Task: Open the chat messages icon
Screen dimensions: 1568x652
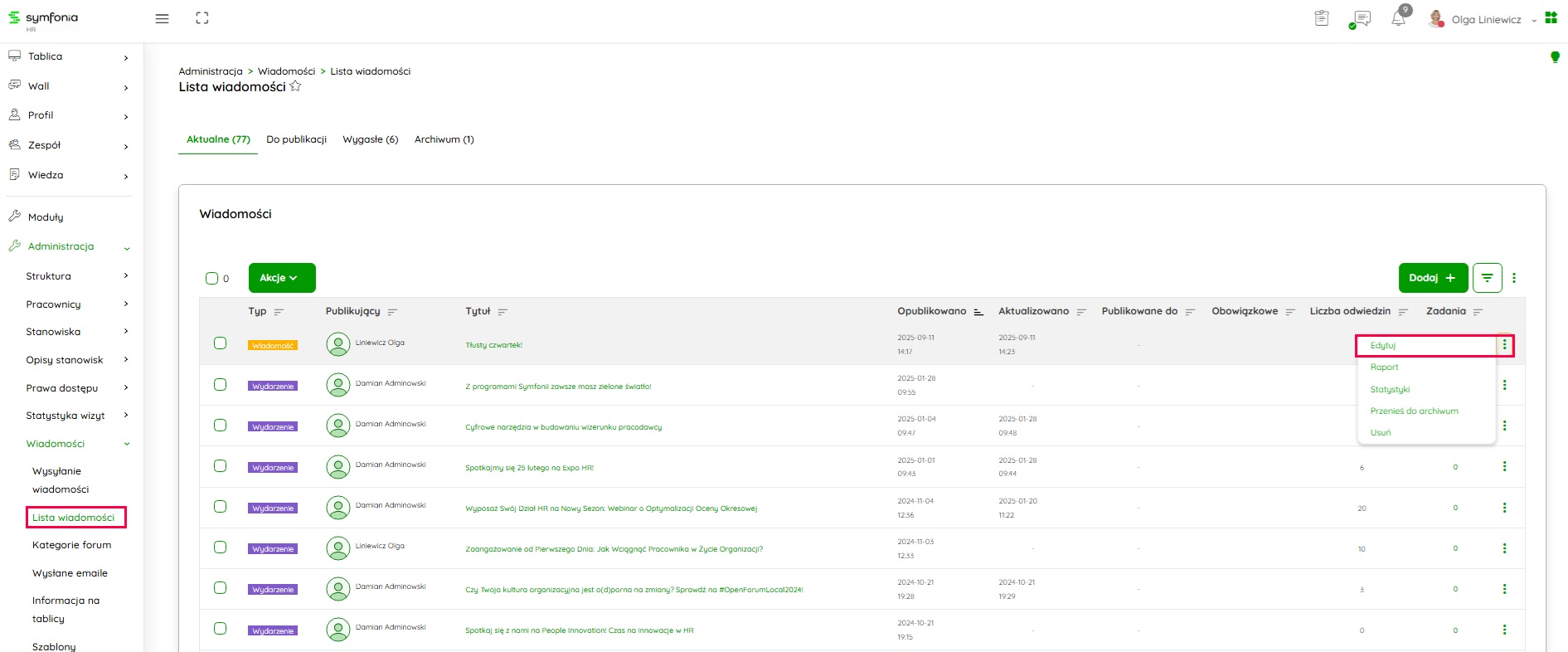Action: (1361, 18)
